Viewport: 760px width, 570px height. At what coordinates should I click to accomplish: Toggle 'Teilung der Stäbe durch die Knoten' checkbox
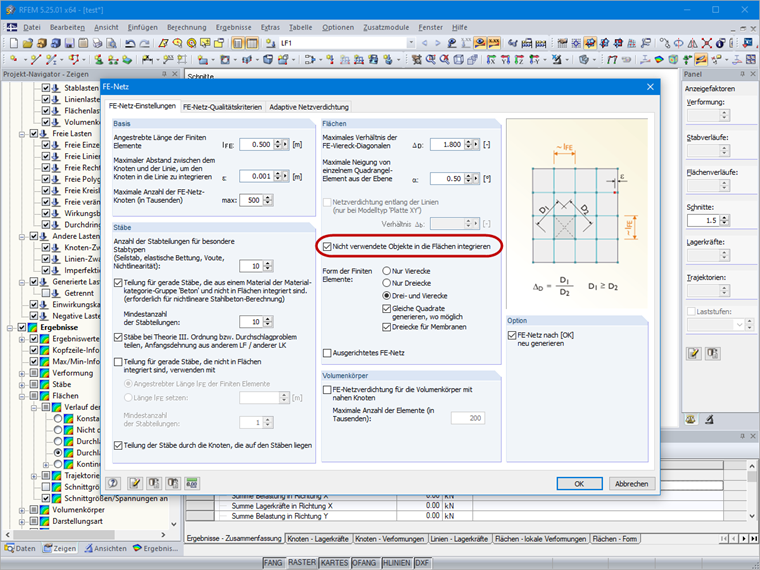coord(118,445)
